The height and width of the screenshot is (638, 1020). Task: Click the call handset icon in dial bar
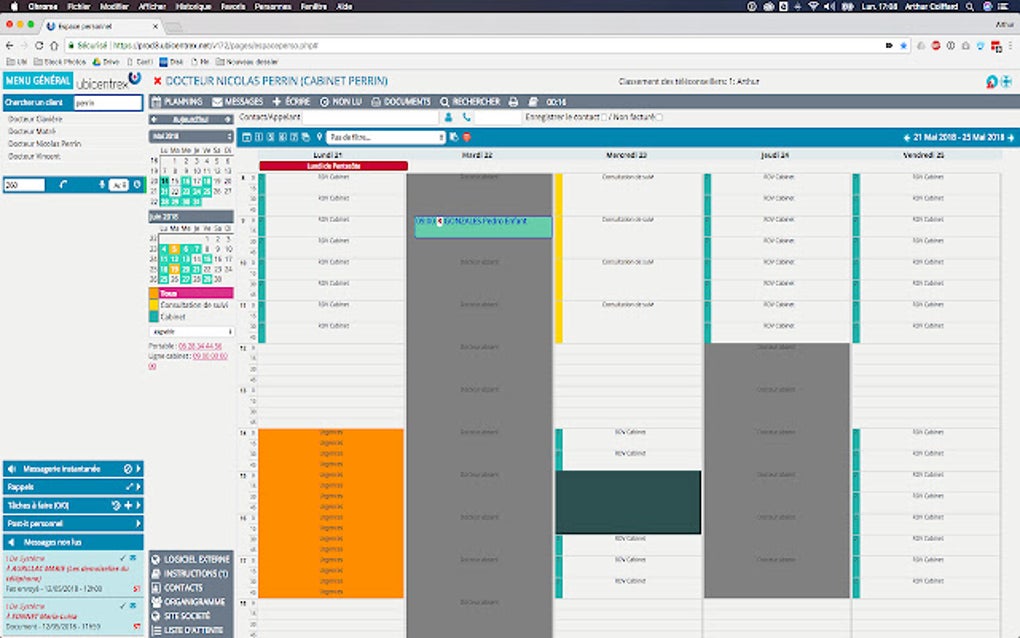(x=63, y=185)
